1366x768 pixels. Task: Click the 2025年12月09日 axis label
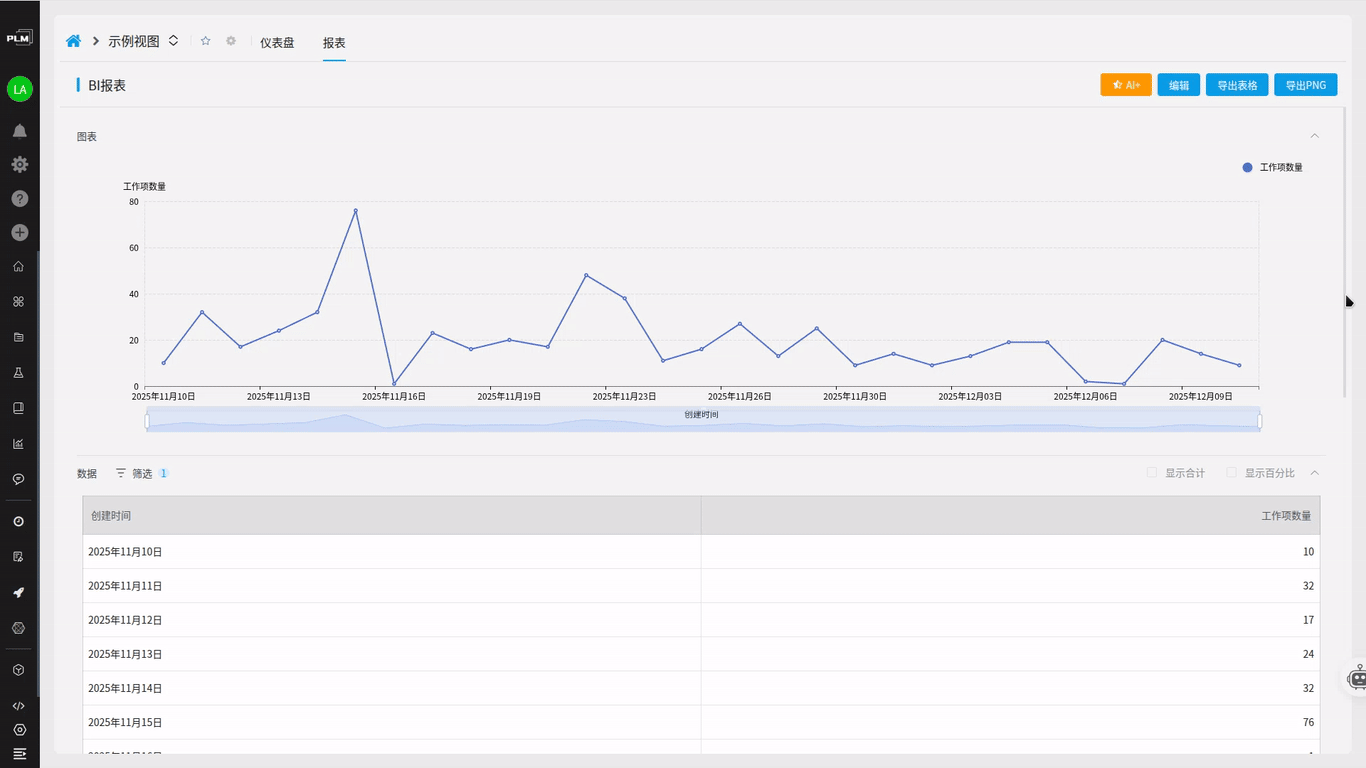point(1200,397)
